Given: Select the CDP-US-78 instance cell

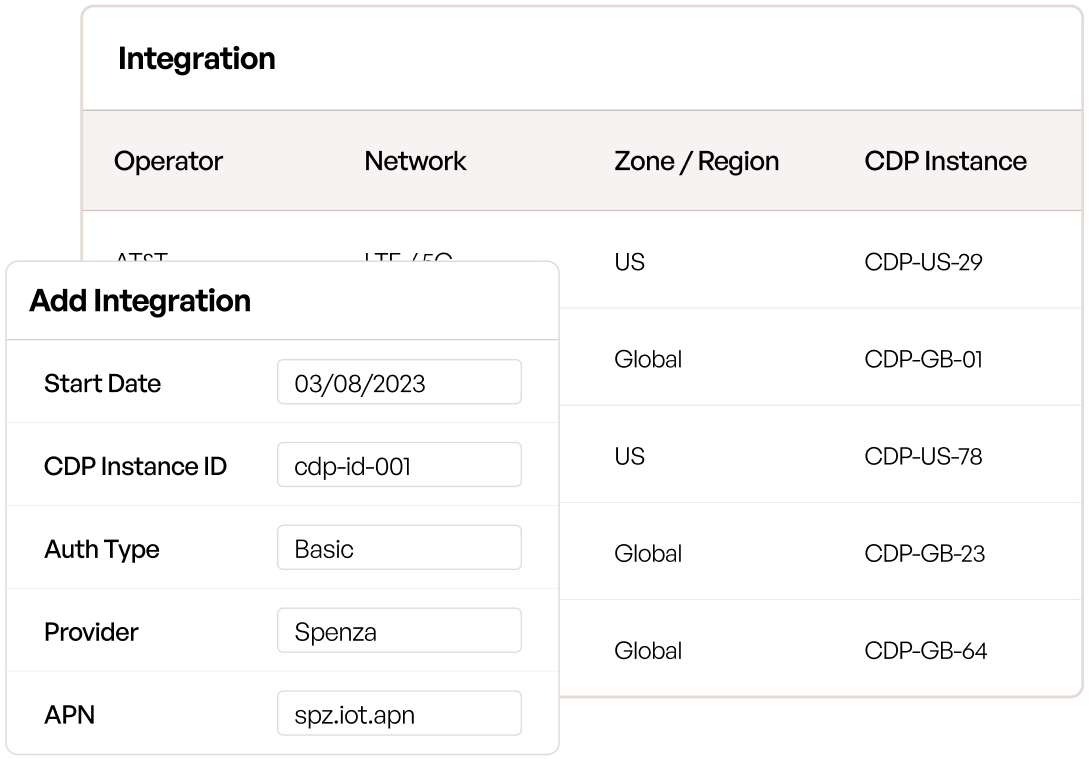Looking at the screenshot, I should pyautogui.click(x=923, y=456).
